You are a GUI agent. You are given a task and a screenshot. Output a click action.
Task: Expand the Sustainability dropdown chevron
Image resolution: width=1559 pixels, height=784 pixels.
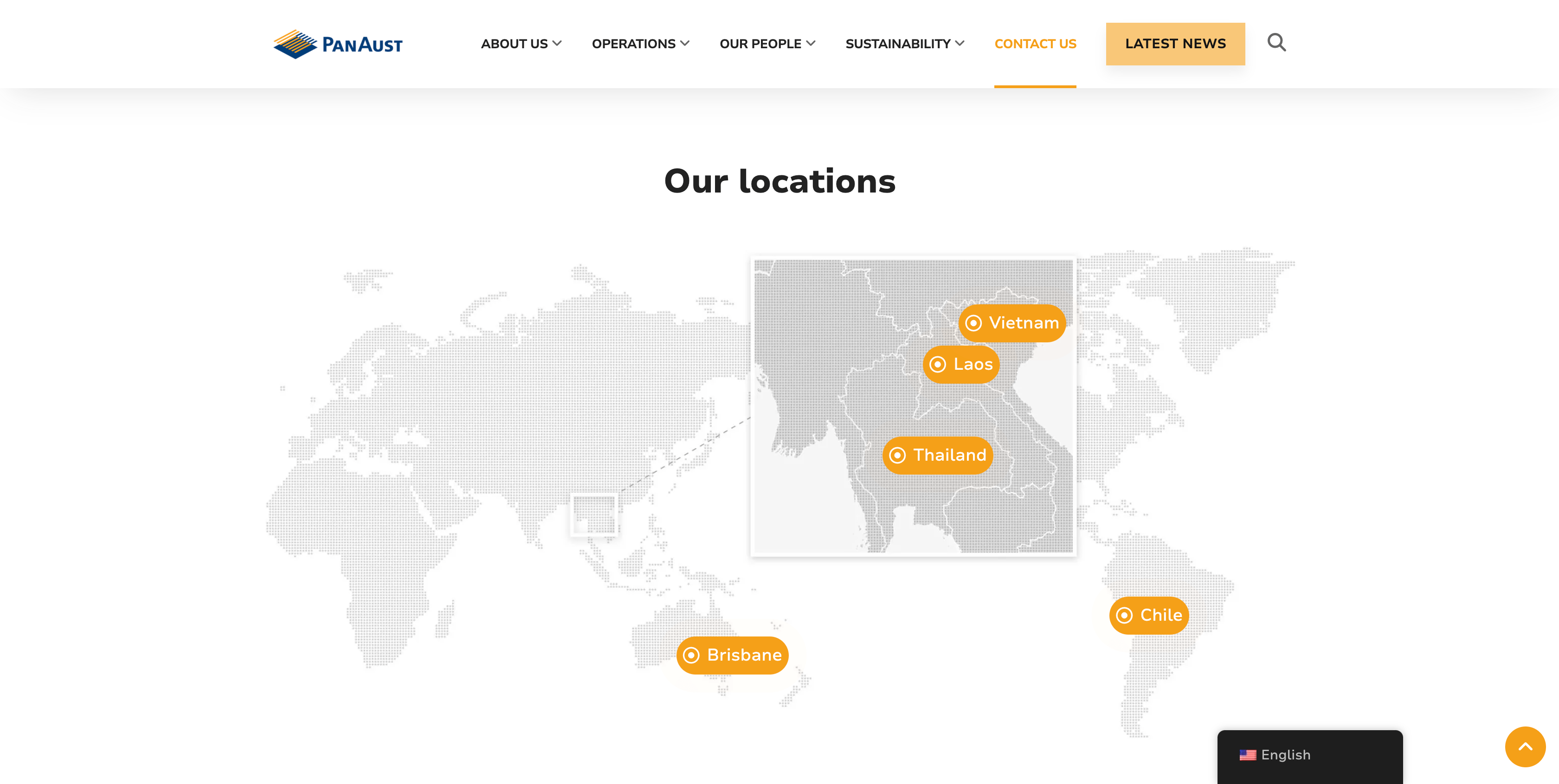click(x=960, y=44)
